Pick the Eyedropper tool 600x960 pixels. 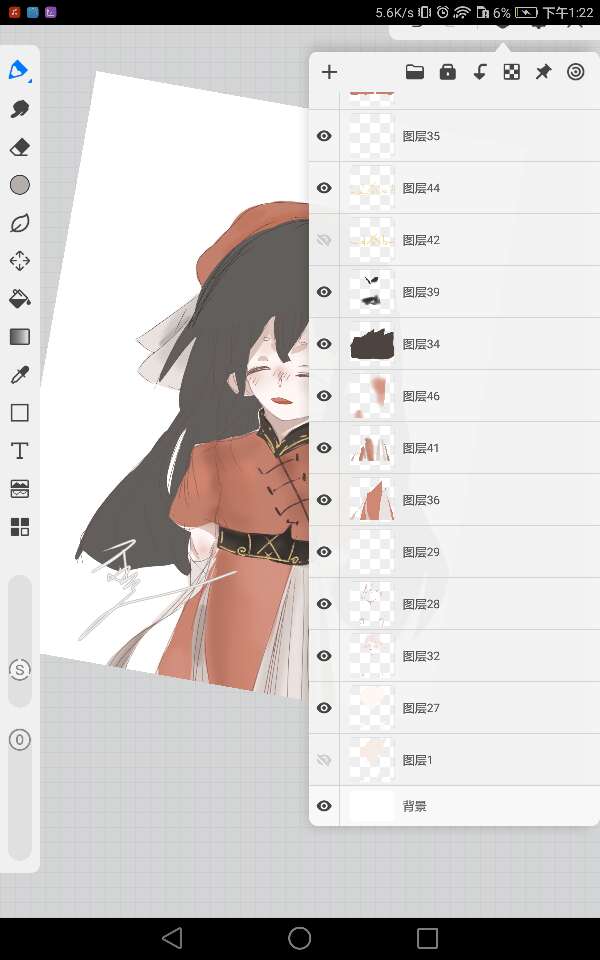tap(19, 375)
